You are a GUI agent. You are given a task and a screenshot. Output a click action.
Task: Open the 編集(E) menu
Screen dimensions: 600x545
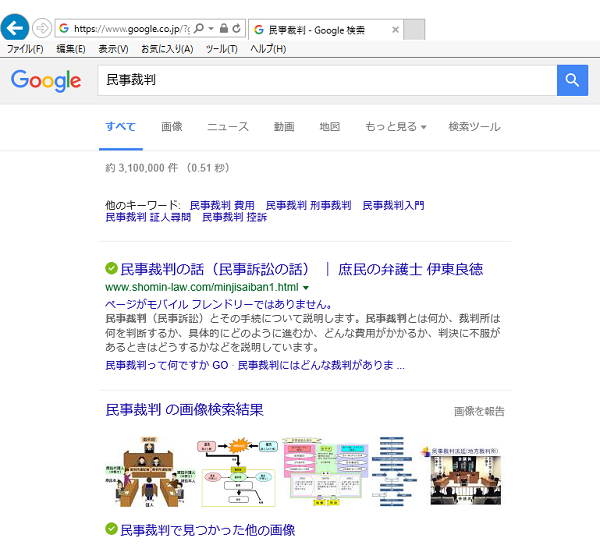[71, 49]
